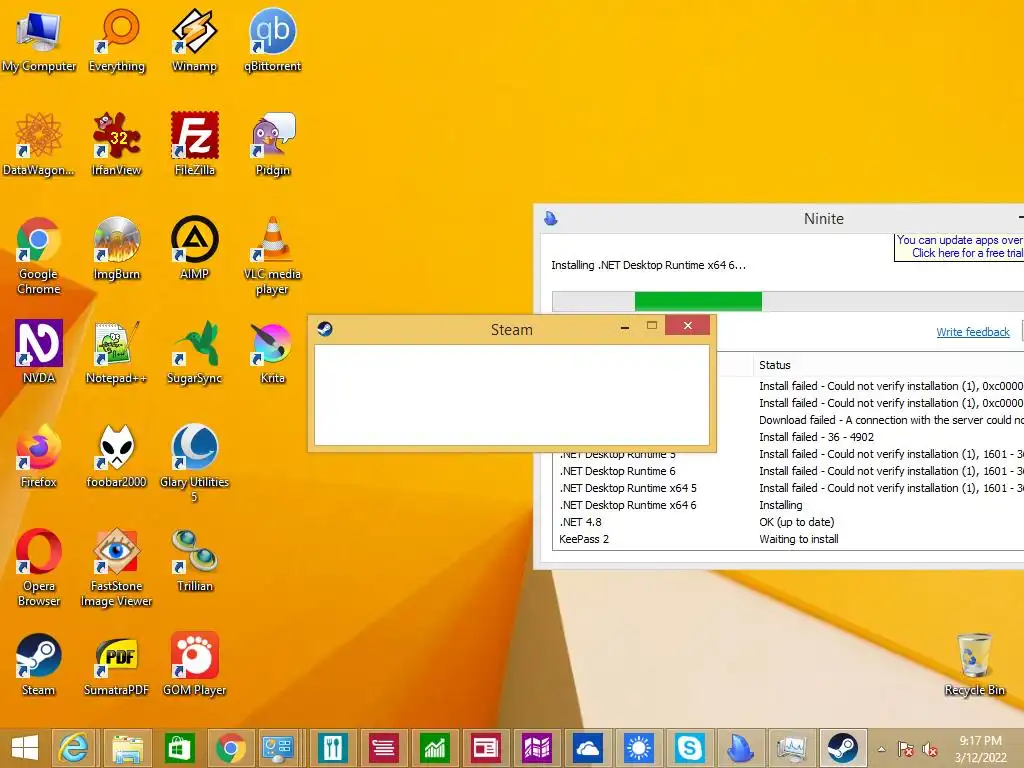Viewport: 1024px width, 768px height.
Task: Click the Write feedback link in Ninite
Action: (x=972, y=332)
